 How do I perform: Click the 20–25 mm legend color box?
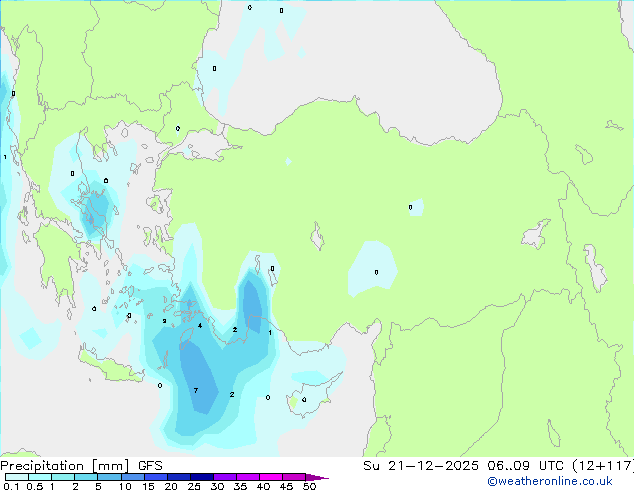[x=178, y=477]
